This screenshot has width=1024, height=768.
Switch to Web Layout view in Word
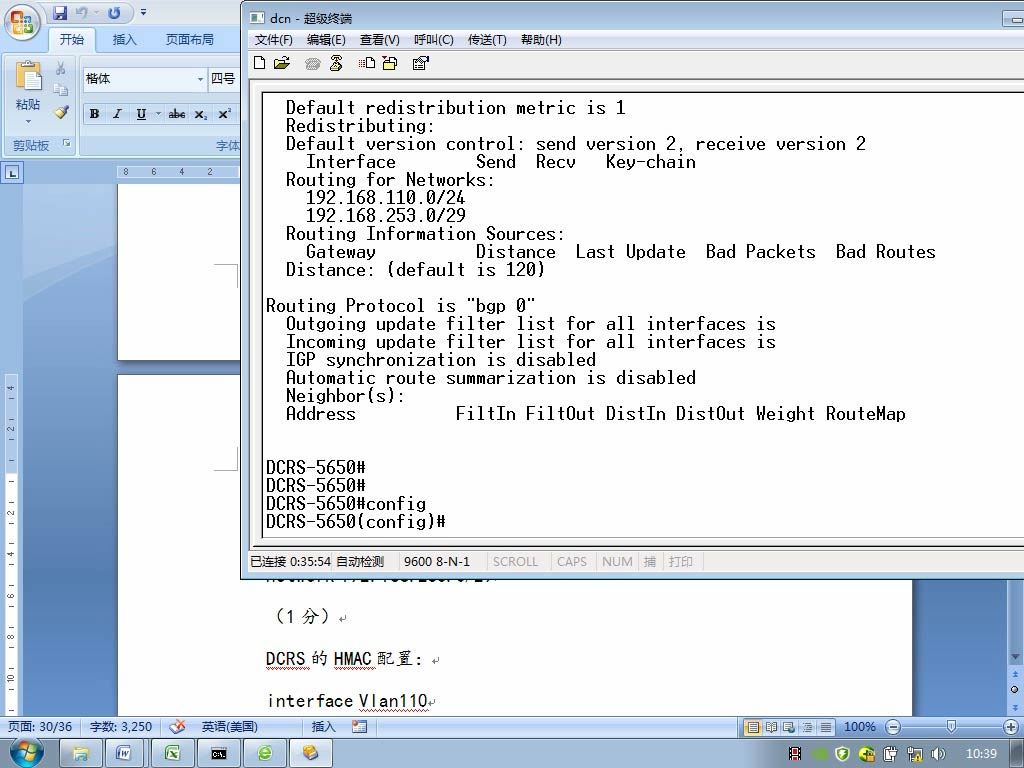click(x=789, y=727)
